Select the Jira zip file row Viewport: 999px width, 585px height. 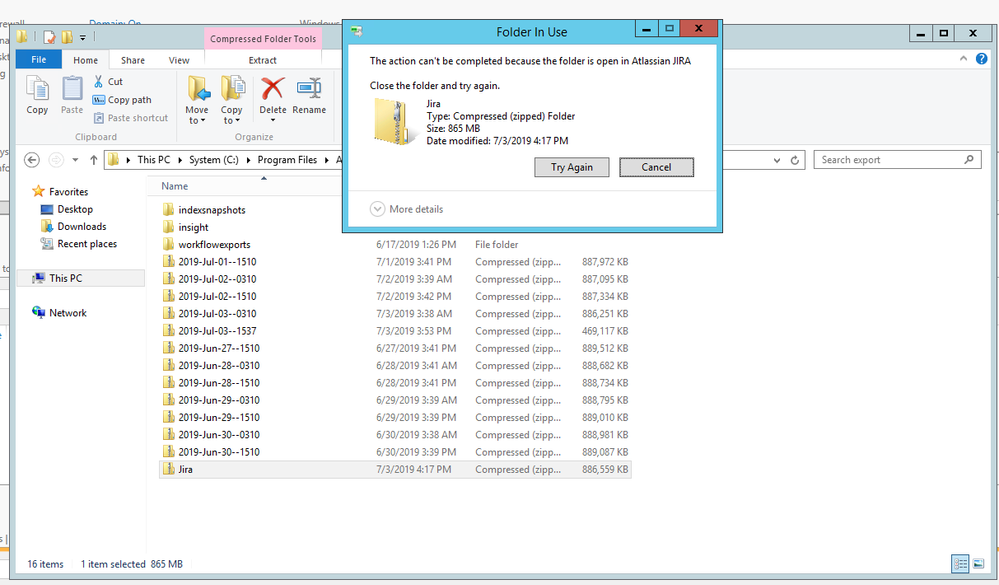[x=395, y=469]
